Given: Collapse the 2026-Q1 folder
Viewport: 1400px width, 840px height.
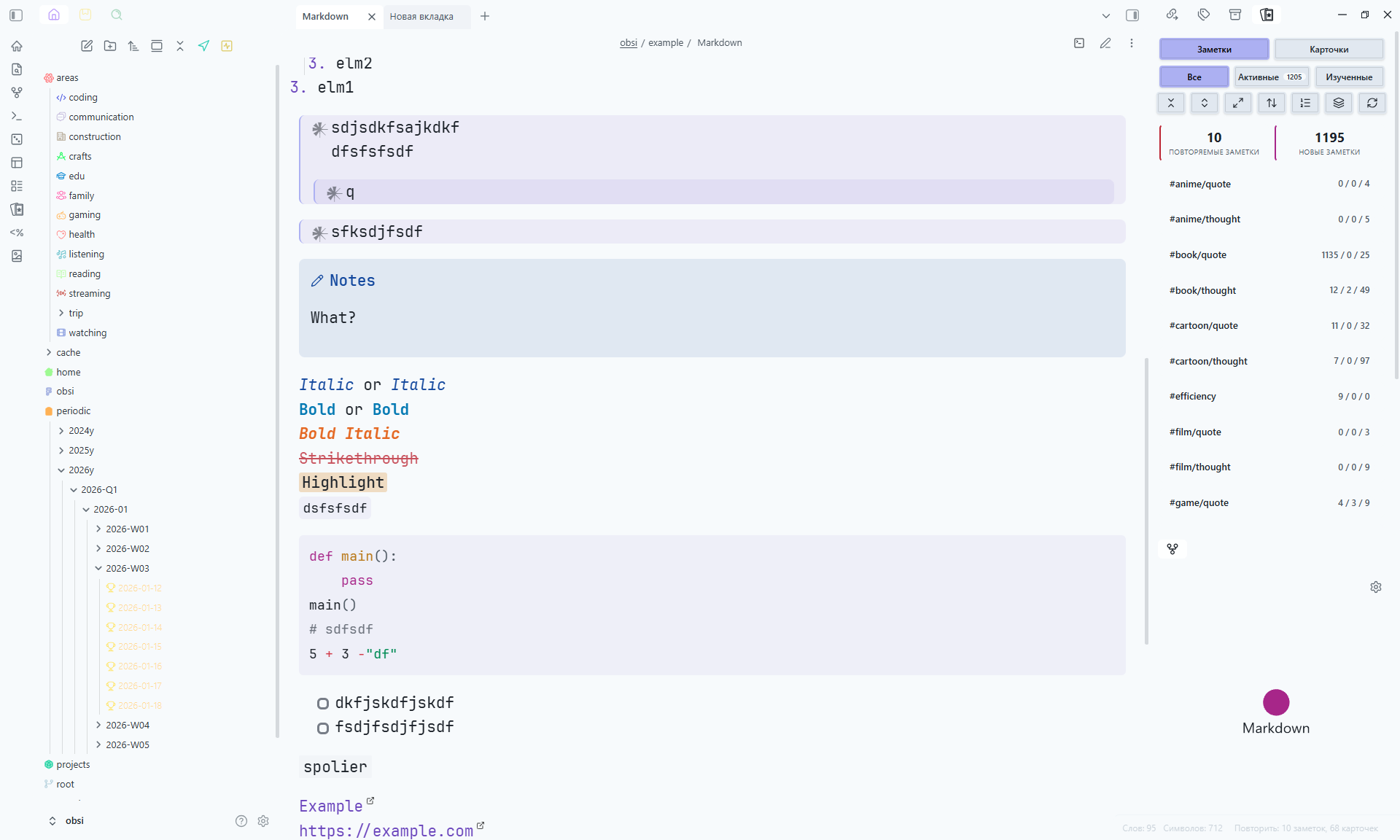Looking at the screenshot, I should click(x=74, y=490).
